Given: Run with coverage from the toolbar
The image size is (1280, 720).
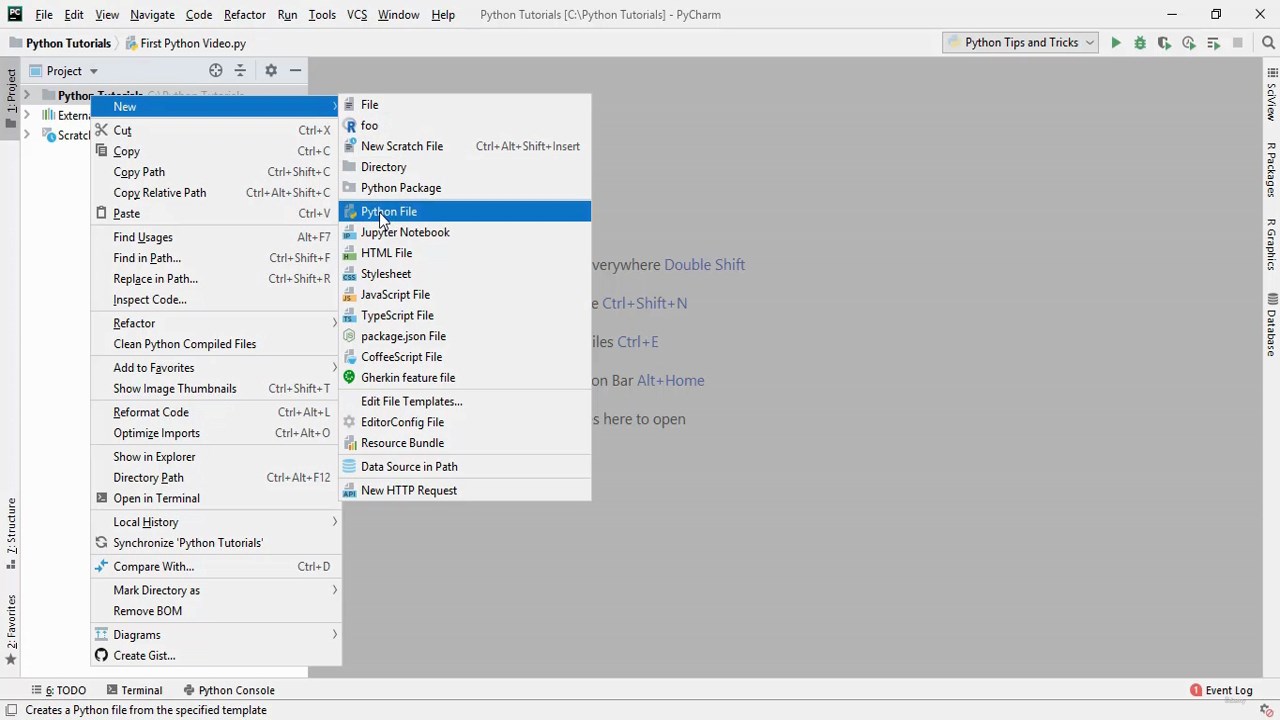Looking at the screenshot, I should [x=1164, y=43].
